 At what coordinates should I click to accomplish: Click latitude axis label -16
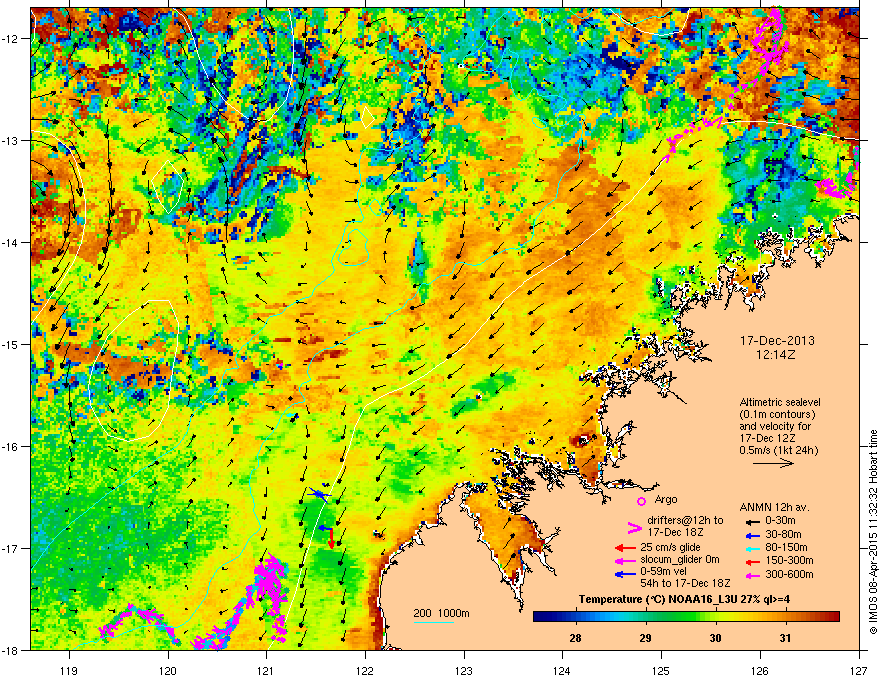(x=10, y=446)
